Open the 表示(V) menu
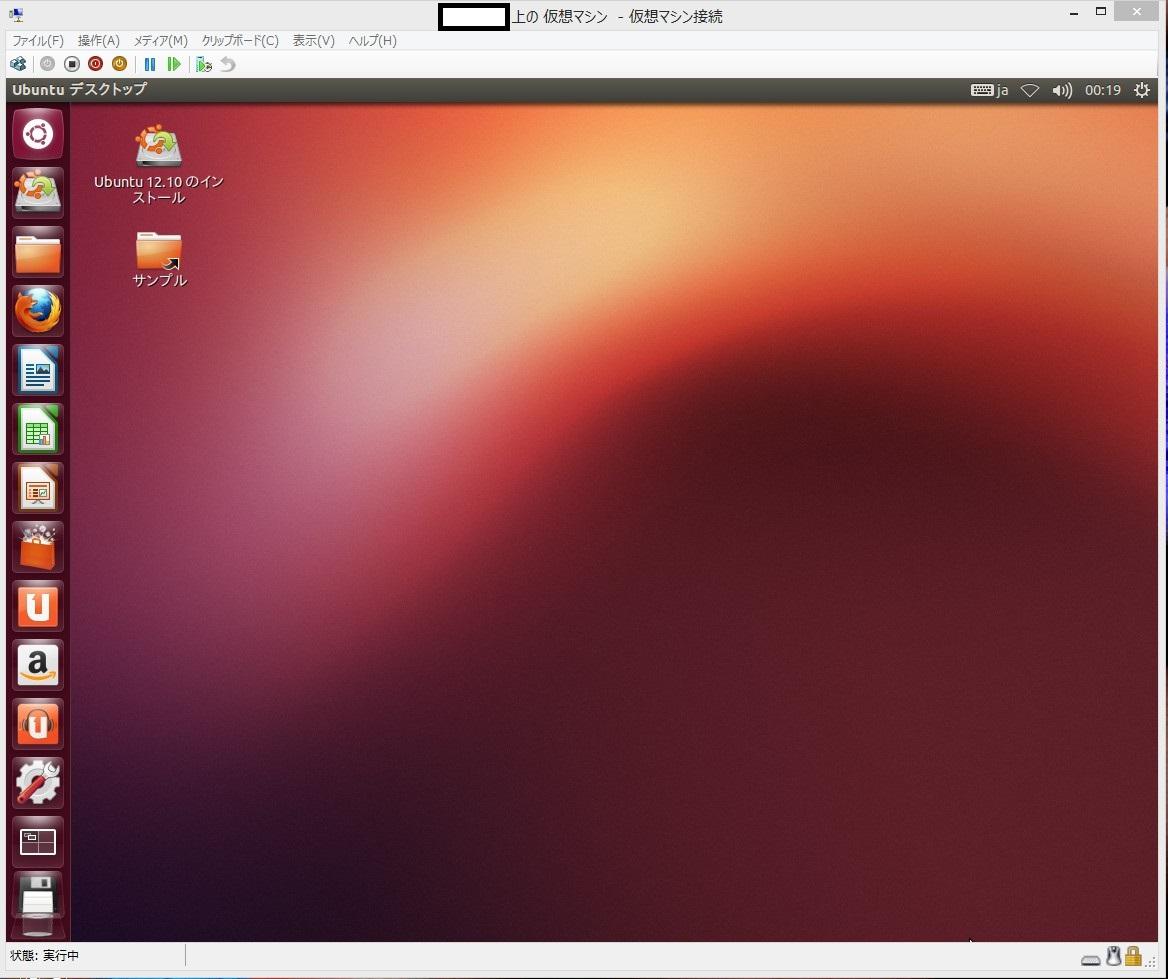1168x979 pixels. coord(314,40)
